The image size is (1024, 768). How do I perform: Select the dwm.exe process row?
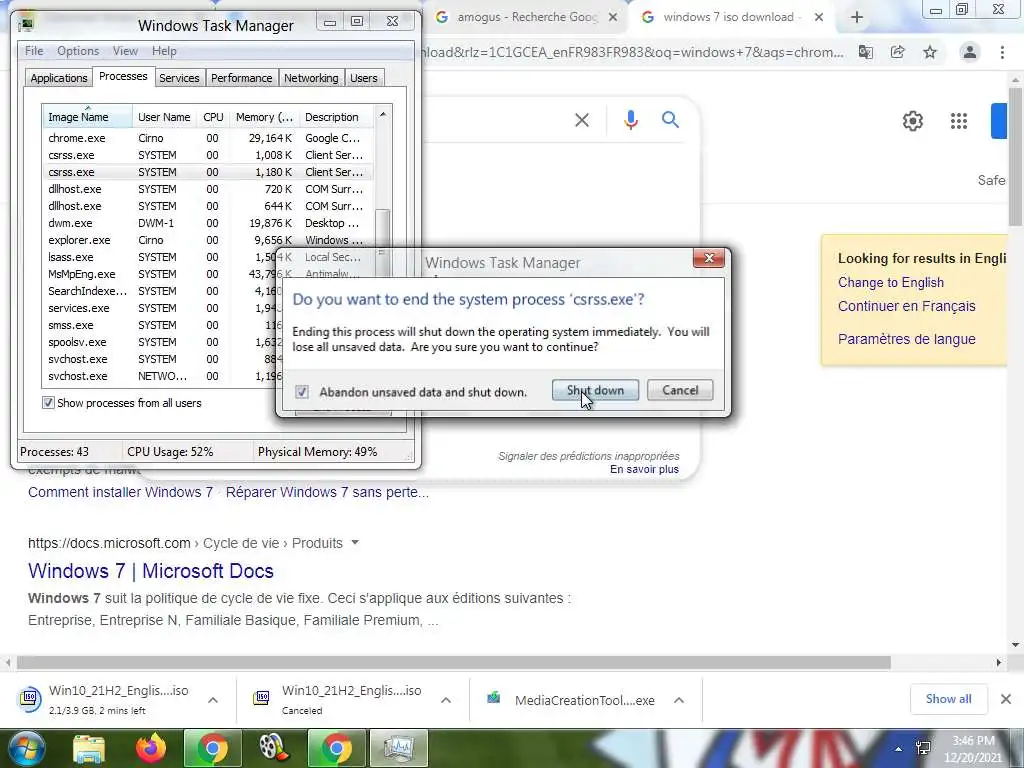(208, 223)
